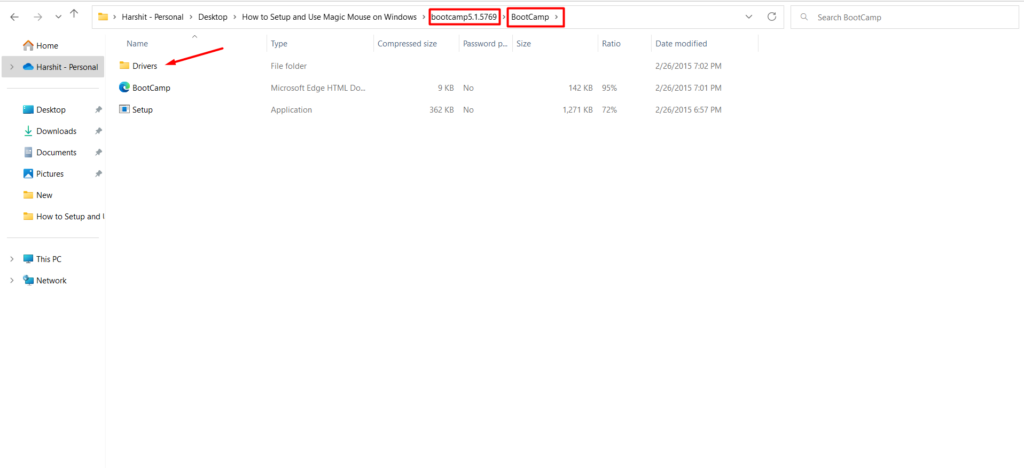Click the Microsoft Edge HTML Do... type cell
The width and height of the screenshot is (1024, 468).
point(319,87)
